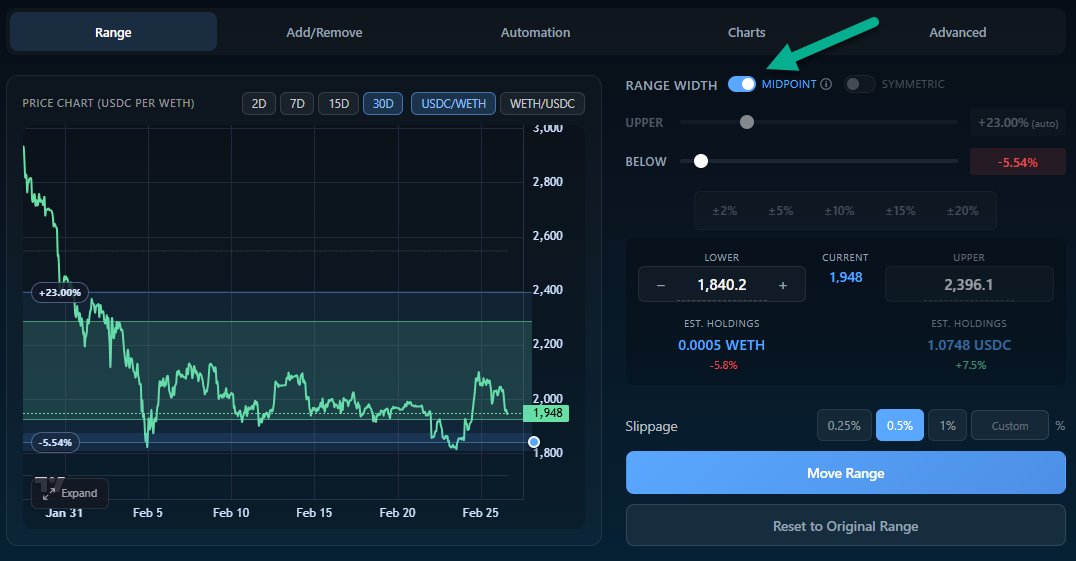Click the 0.0005 WETH holdings value
The width and height of the screenshot is (1076, 561).
pyautogui.click(x=721, y=345)
